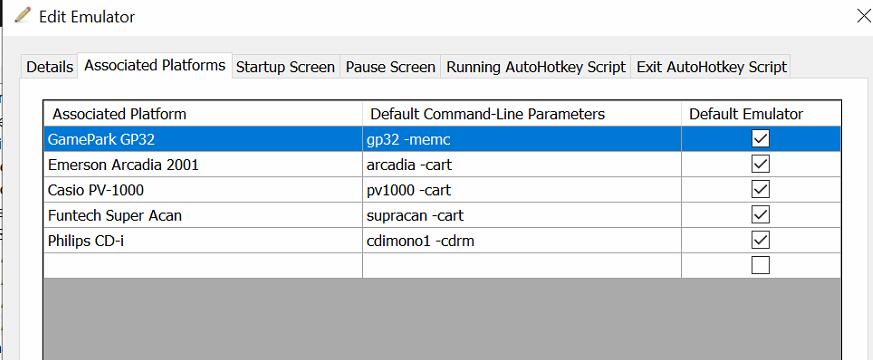The height and width of the screenshot is (360, 873).
Task: Select the Associated Platforms tab
Action: [155, 65]
